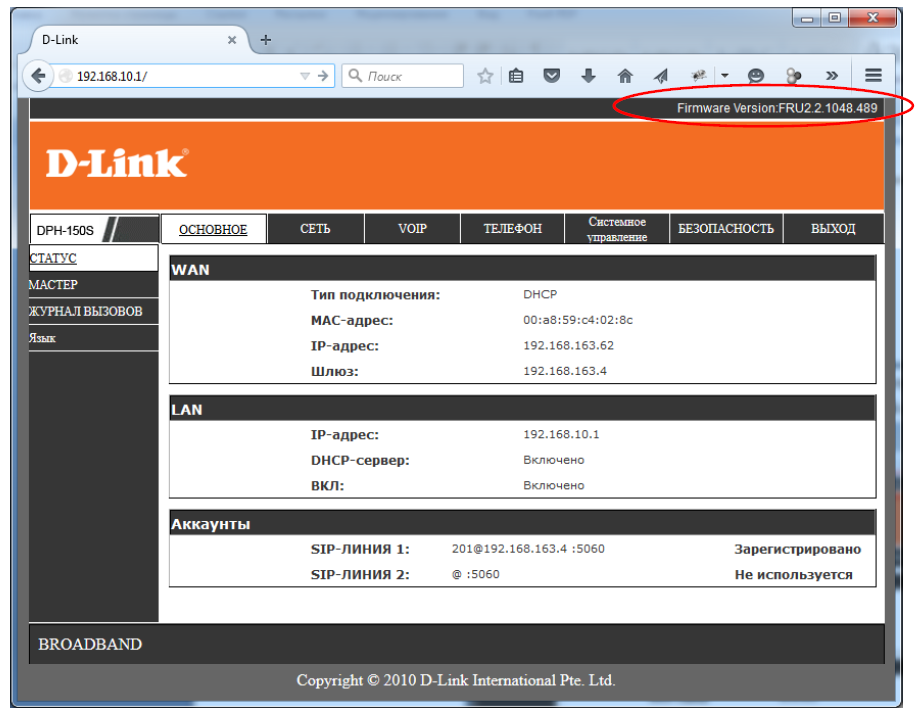915x716 pixels.
Task: Open the downloads arrow icon
Action: coord(588,76)
